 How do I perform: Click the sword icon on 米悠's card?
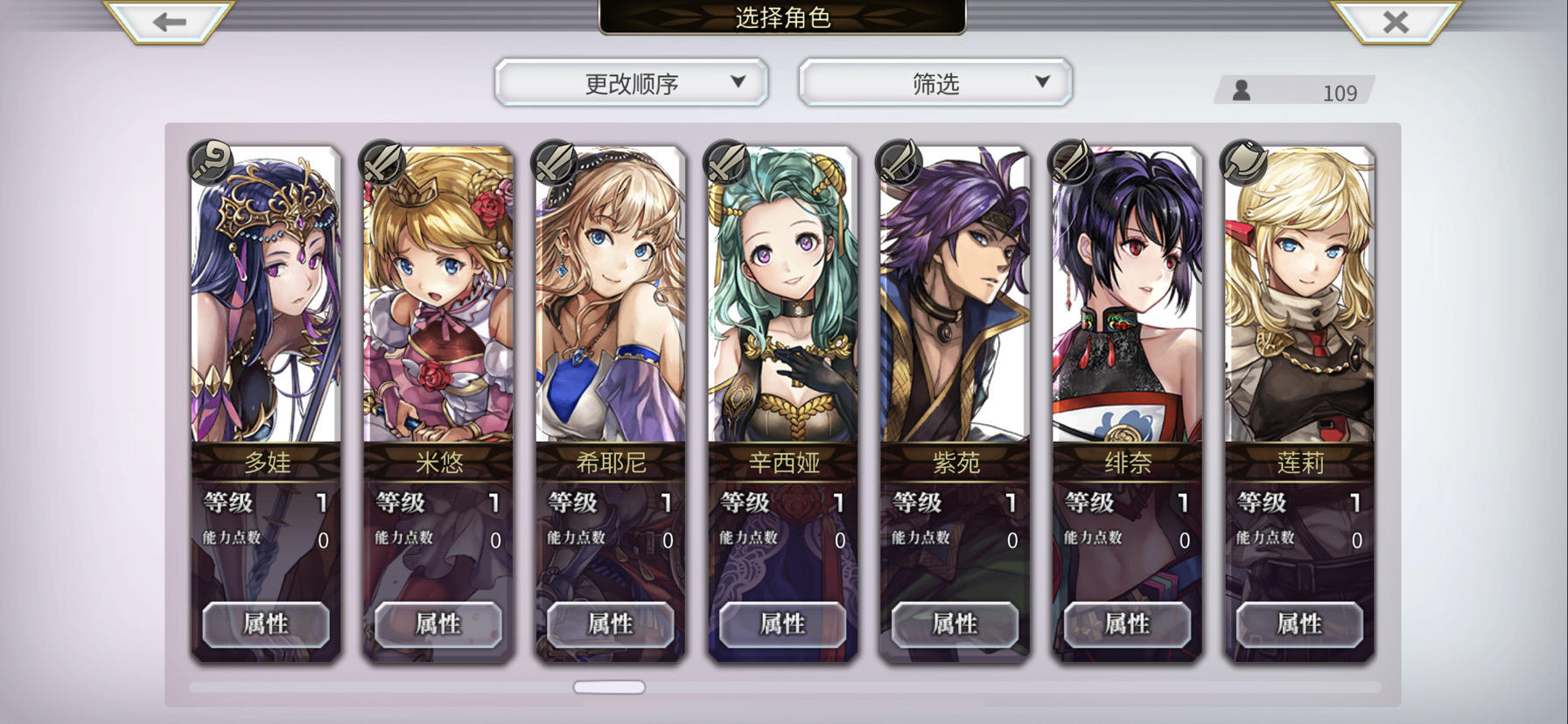tap(383, 161)
